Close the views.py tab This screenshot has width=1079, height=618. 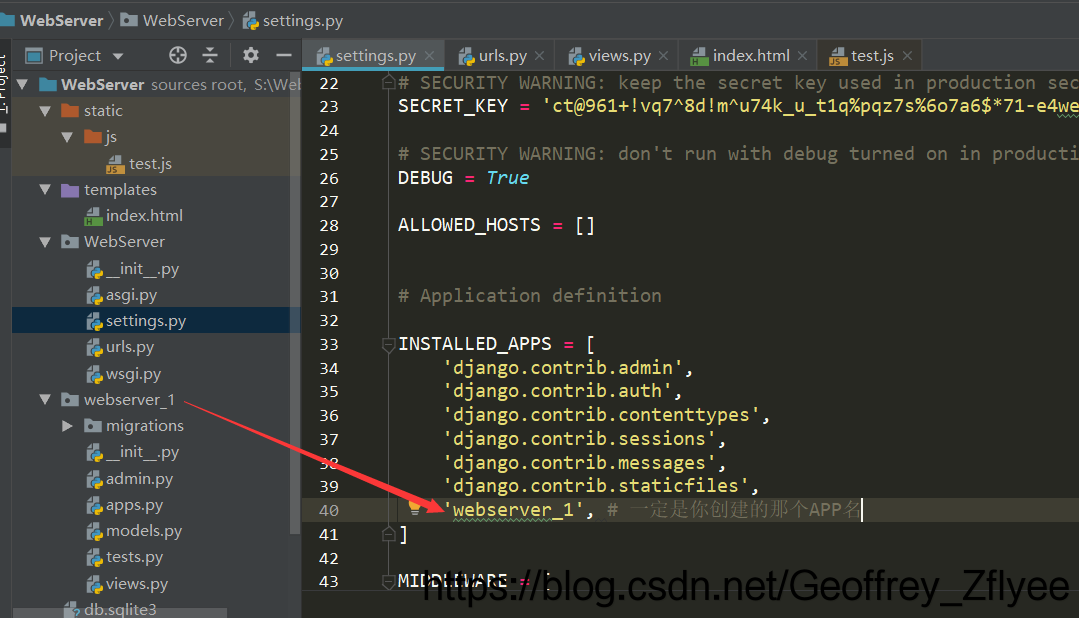click(663, 56)
